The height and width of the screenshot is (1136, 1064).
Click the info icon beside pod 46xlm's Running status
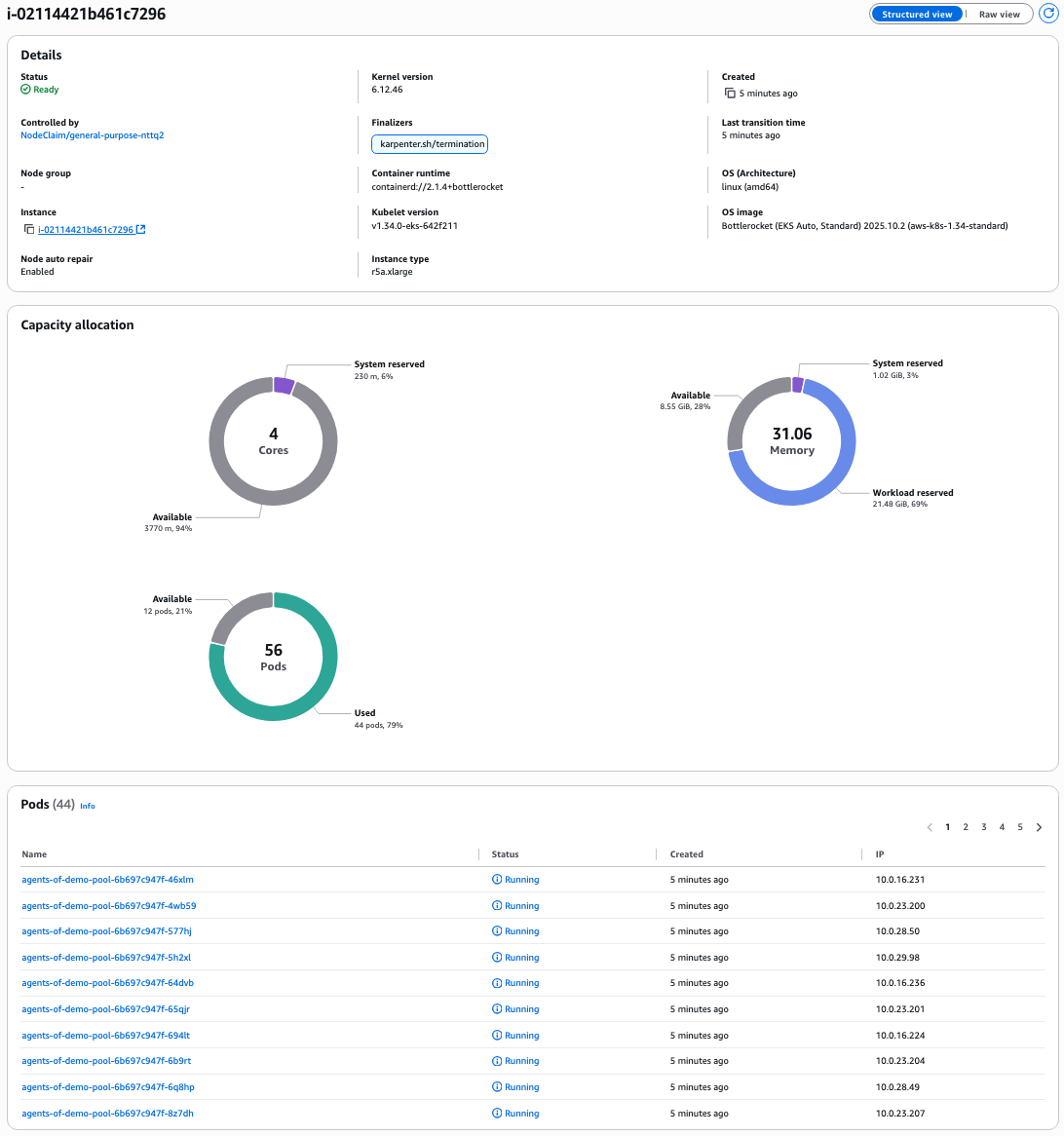pos(498,879)
